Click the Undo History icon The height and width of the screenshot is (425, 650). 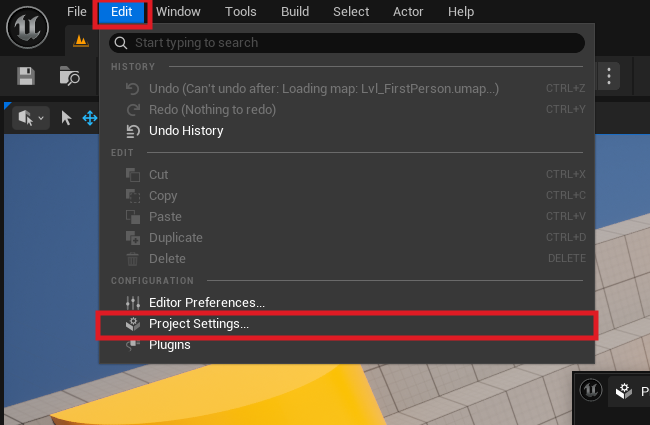(133, 131)
